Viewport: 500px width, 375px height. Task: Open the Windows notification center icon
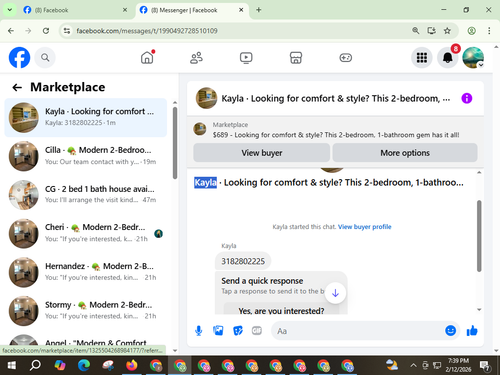click(485, 366)
